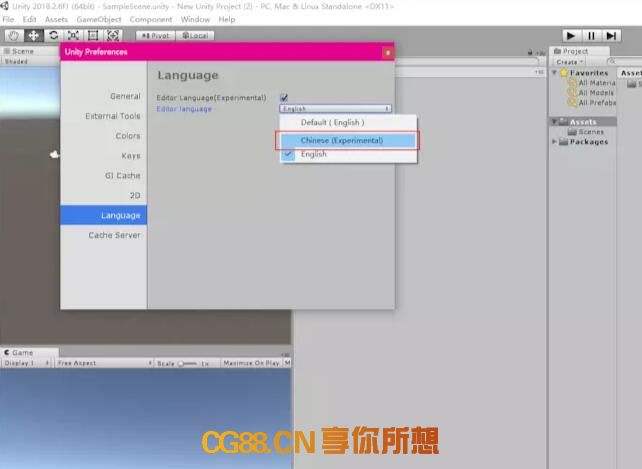Open the Create dropdown in Project
Screen dimensions: 642x469
(x=570, y=62)
